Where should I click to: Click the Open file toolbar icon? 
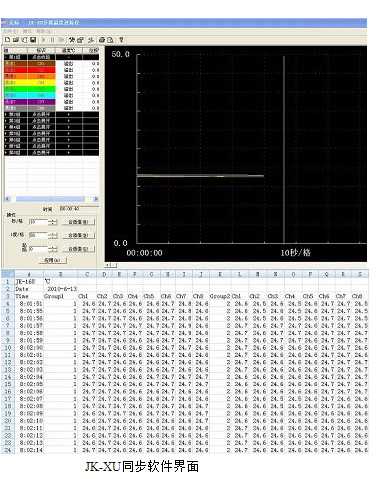[16, 40]
